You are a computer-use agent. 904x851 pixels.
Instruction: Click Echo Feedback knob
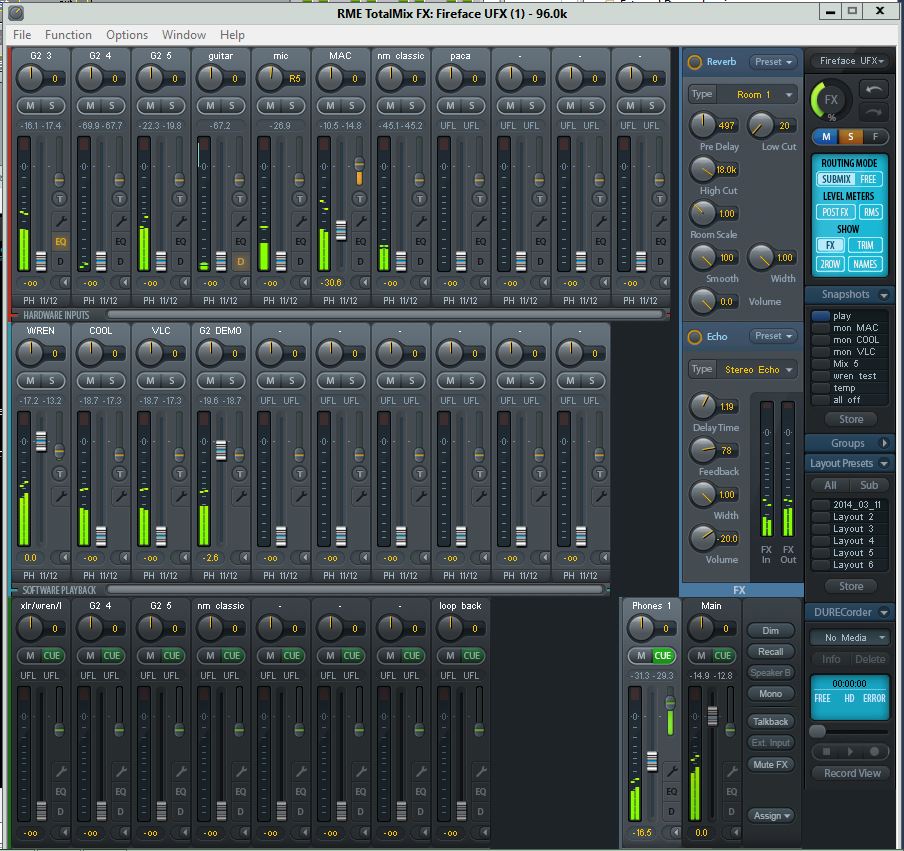click(702, 450)
